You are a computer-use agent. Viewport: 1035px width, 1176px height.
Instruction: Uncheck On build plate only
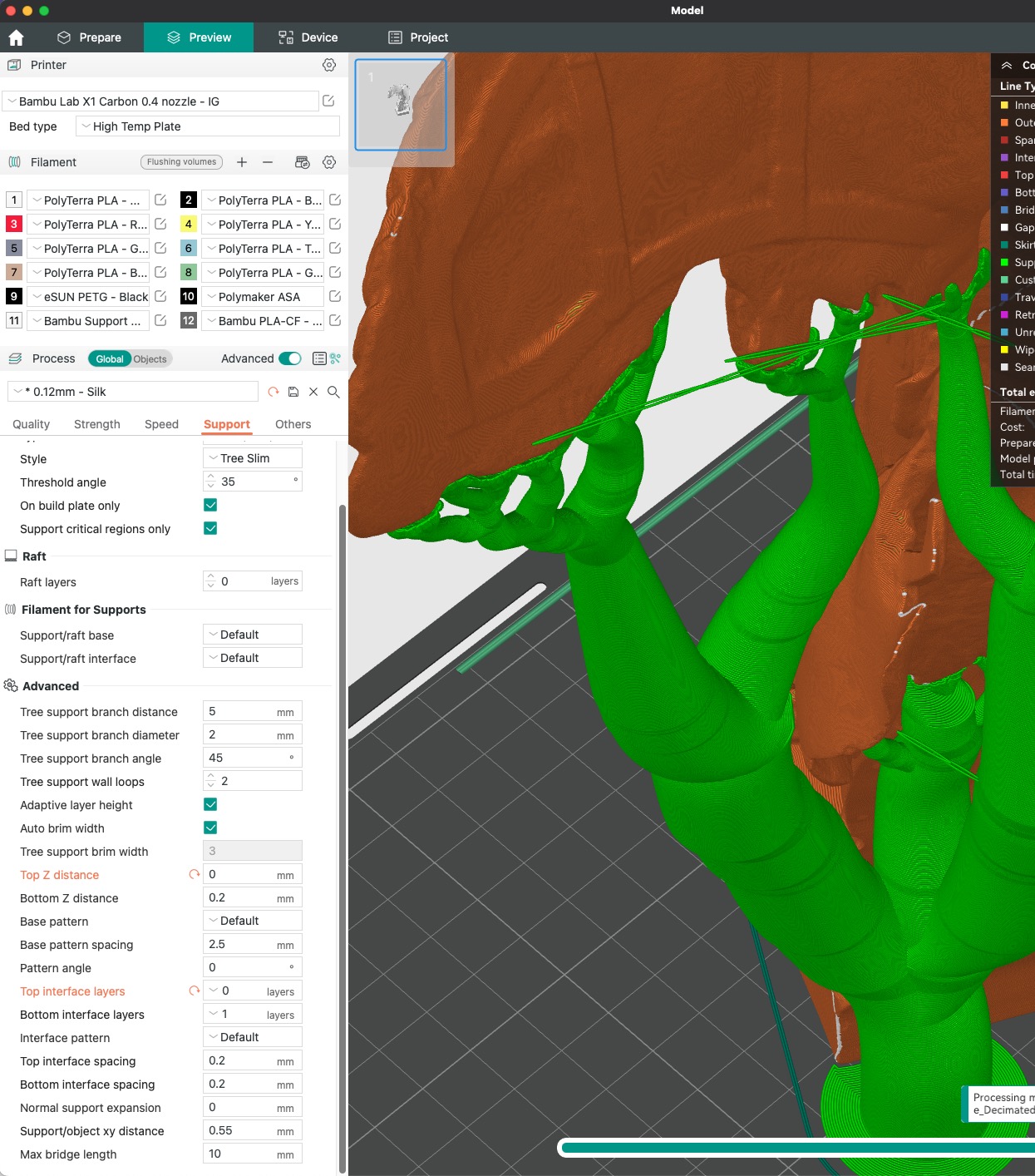pyautogui.click(x=209, y=504)
